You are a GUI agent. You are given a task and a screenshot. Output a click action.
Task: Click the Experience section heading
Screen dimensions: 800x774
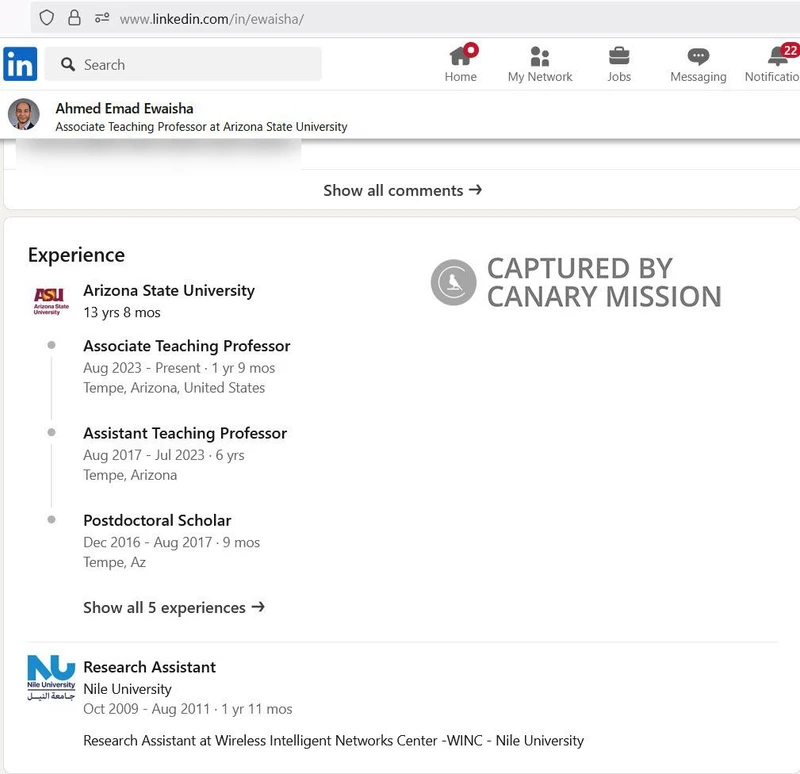[77, 255]
